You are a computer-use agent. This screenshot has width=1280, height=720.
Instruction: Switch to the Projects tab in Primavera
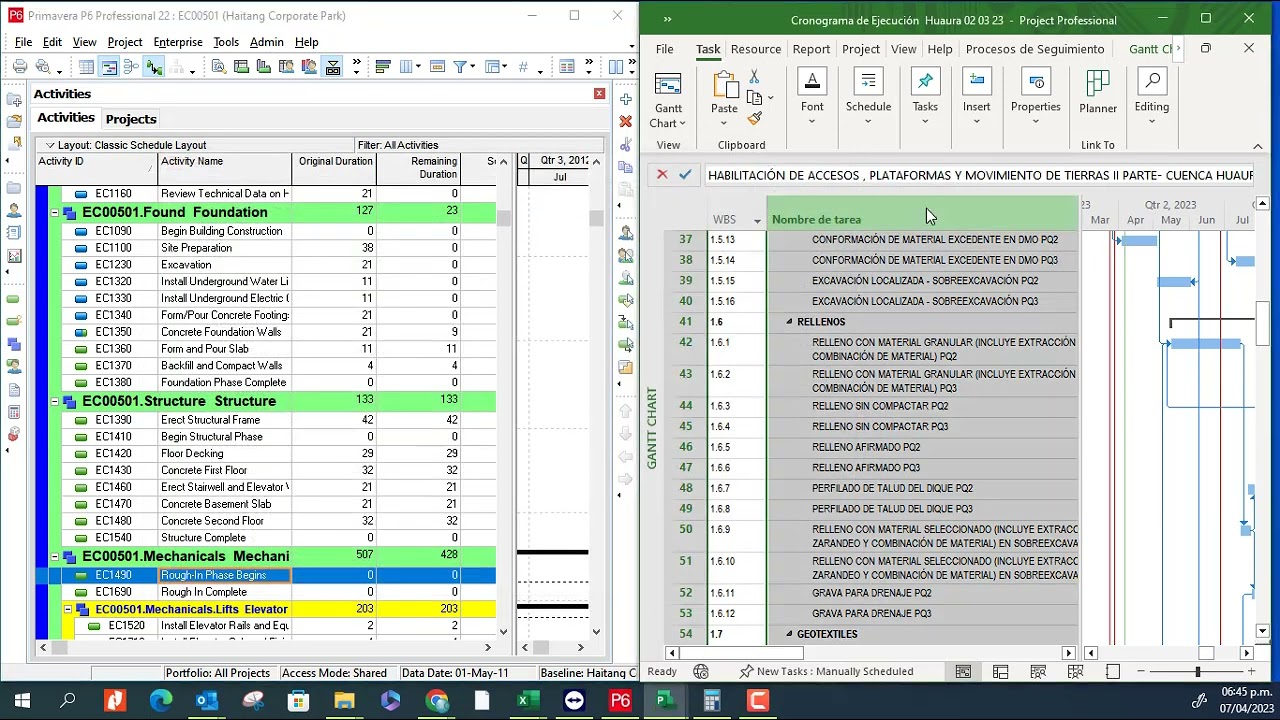pyautogui.click(x=131, y=119)
